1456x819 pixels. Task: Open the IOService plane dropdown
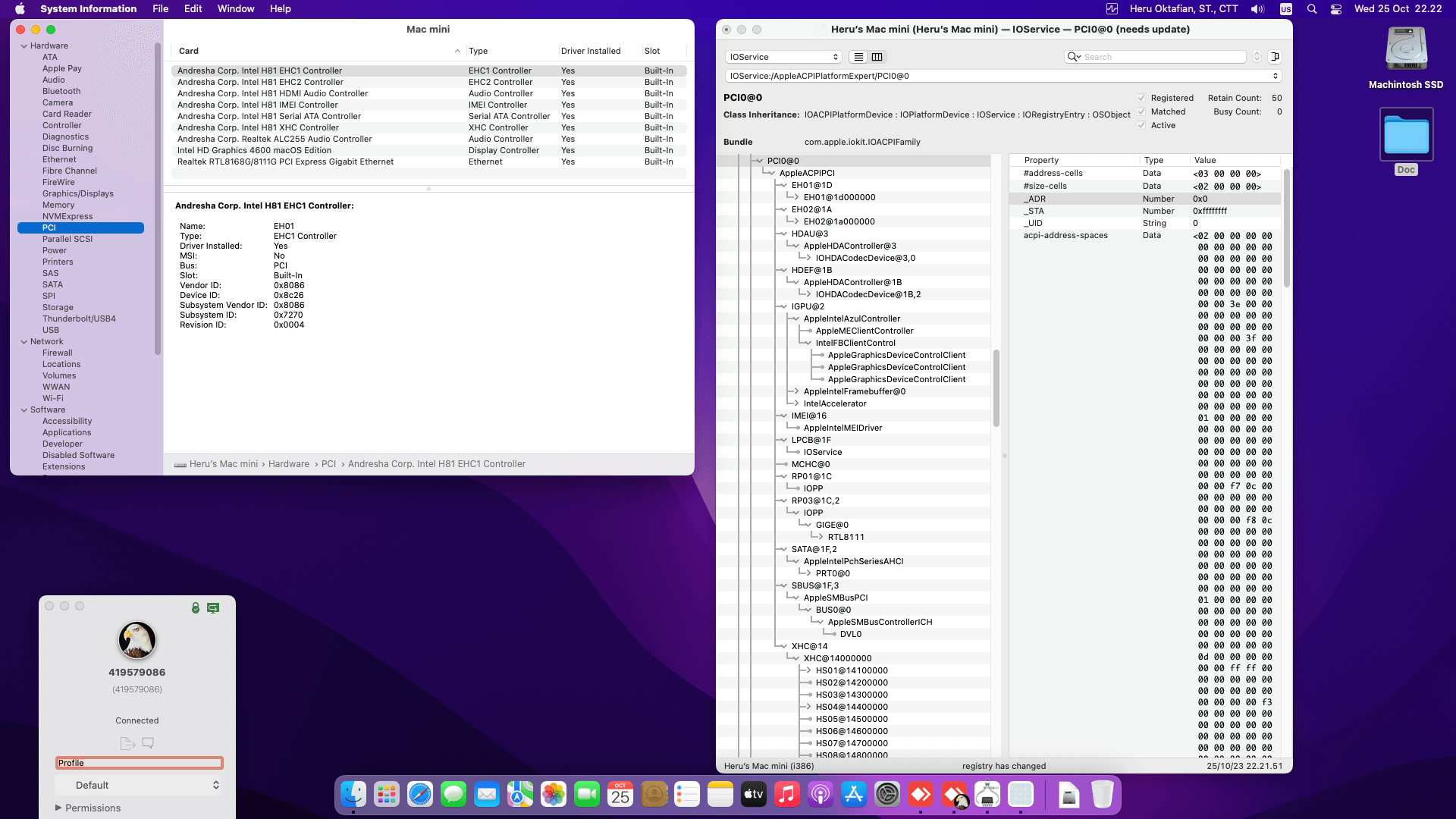pos(784,57)
